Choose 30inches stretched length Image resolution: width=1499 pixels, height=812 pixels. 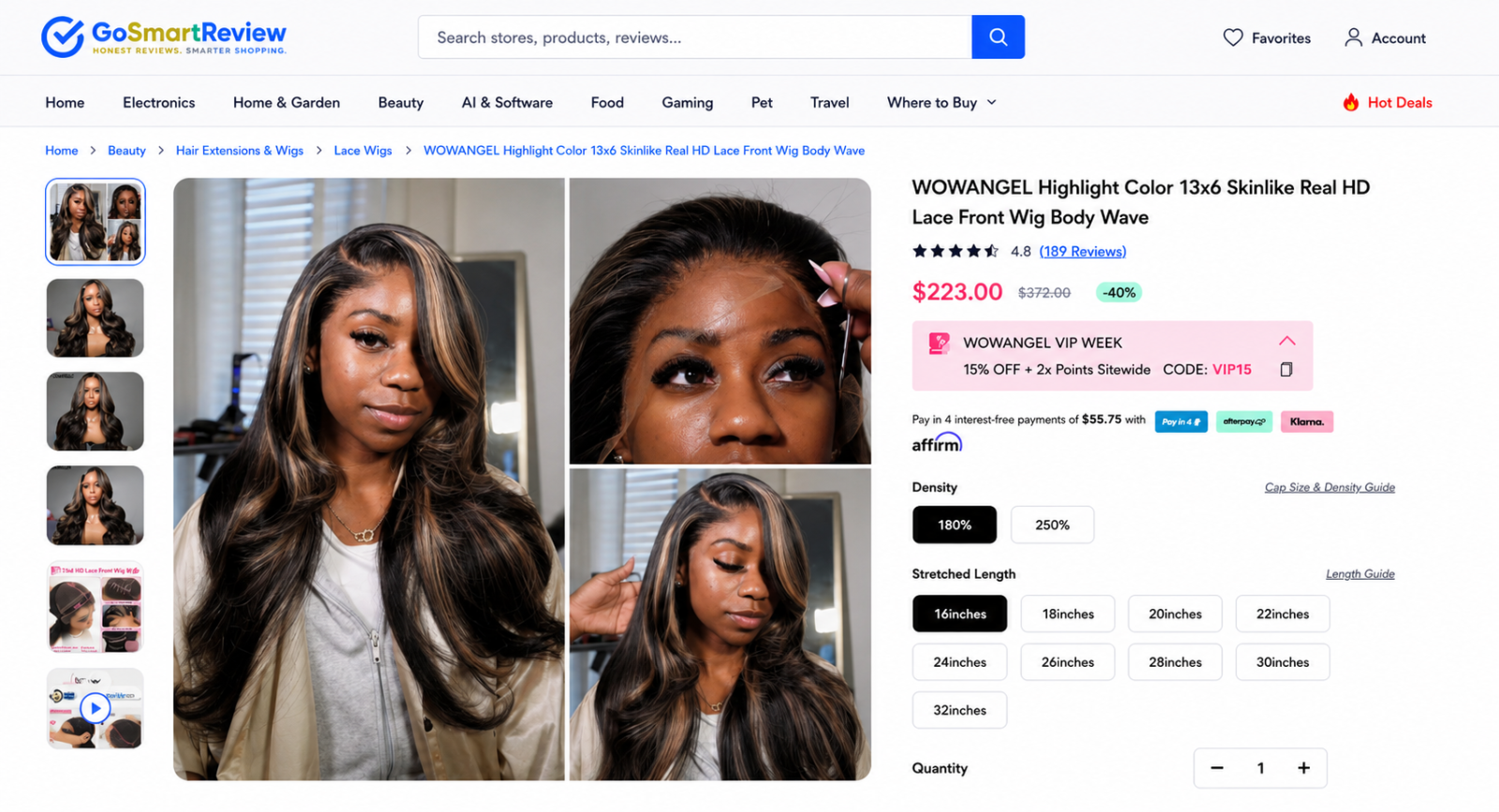click(1283, 662)
